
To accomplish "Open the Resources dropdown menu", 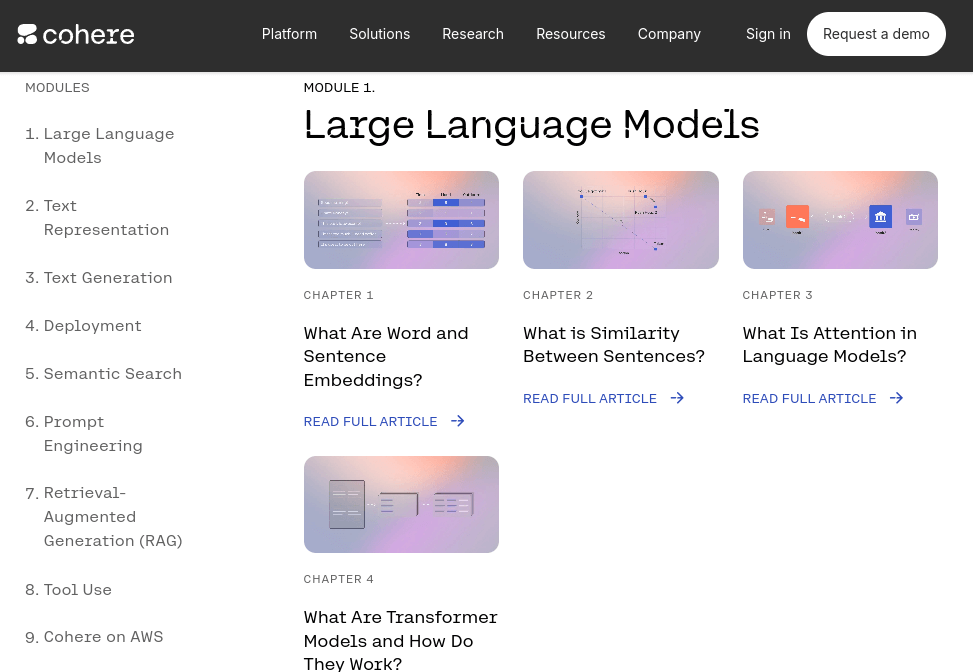I will point(570,34).
